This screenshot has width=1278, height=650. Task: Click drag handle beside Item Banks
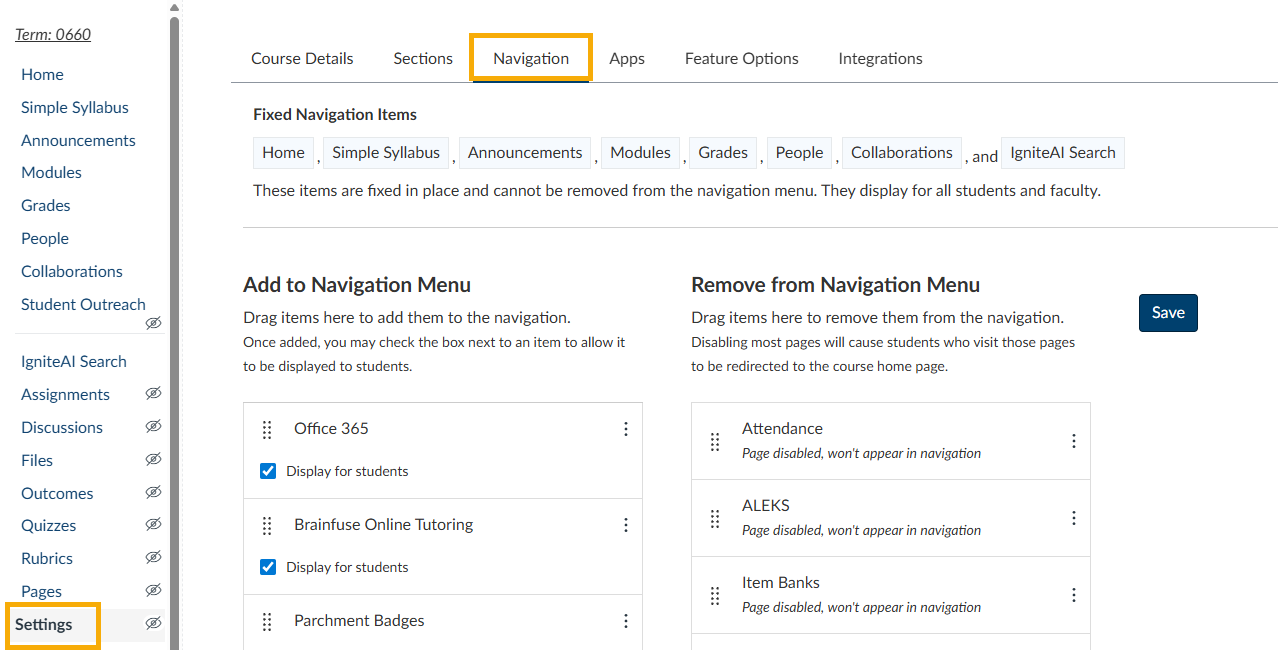click(x=715, y=595)
